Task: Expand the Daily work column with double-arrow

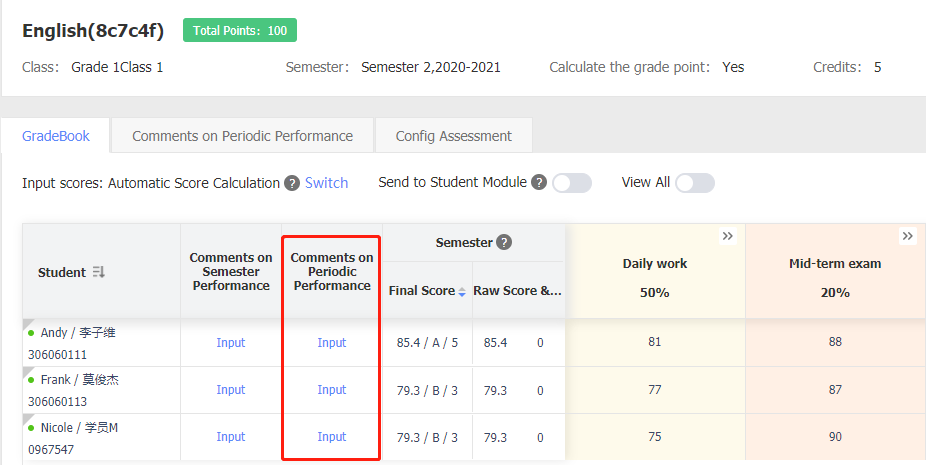Action: click(x=728, y=236)
